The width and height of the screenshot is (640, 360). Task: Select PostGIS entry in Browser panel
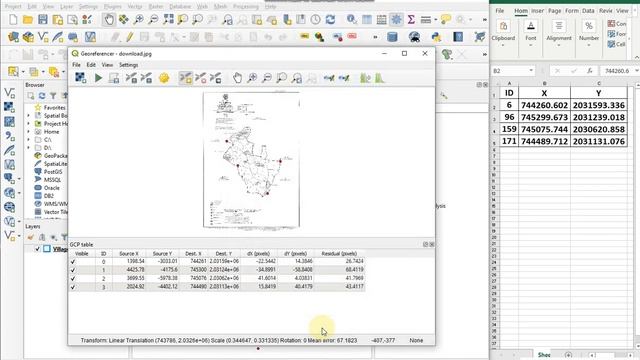tap(52, 172)
